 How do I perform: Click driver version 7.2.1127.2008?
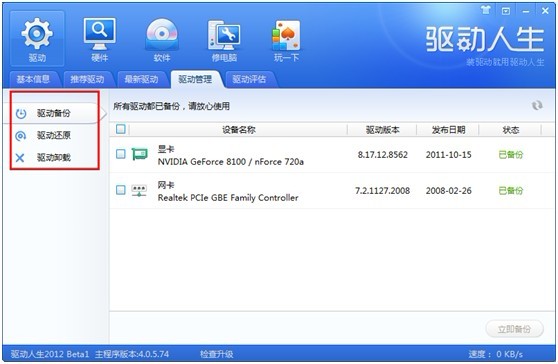click(383, 191)
